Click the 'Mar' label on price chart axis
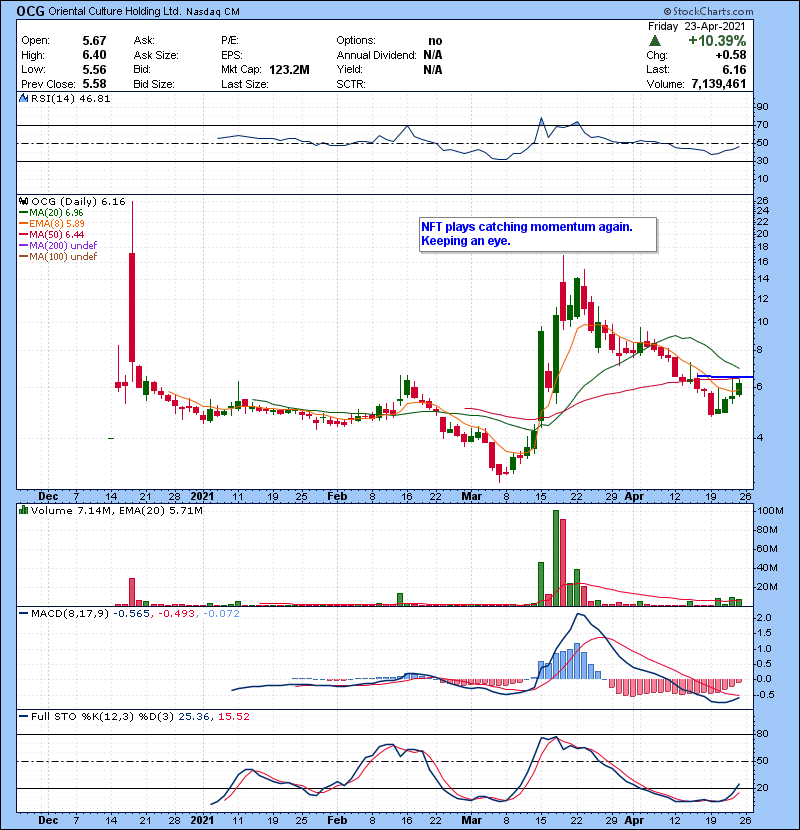 [x=471, y=496]
